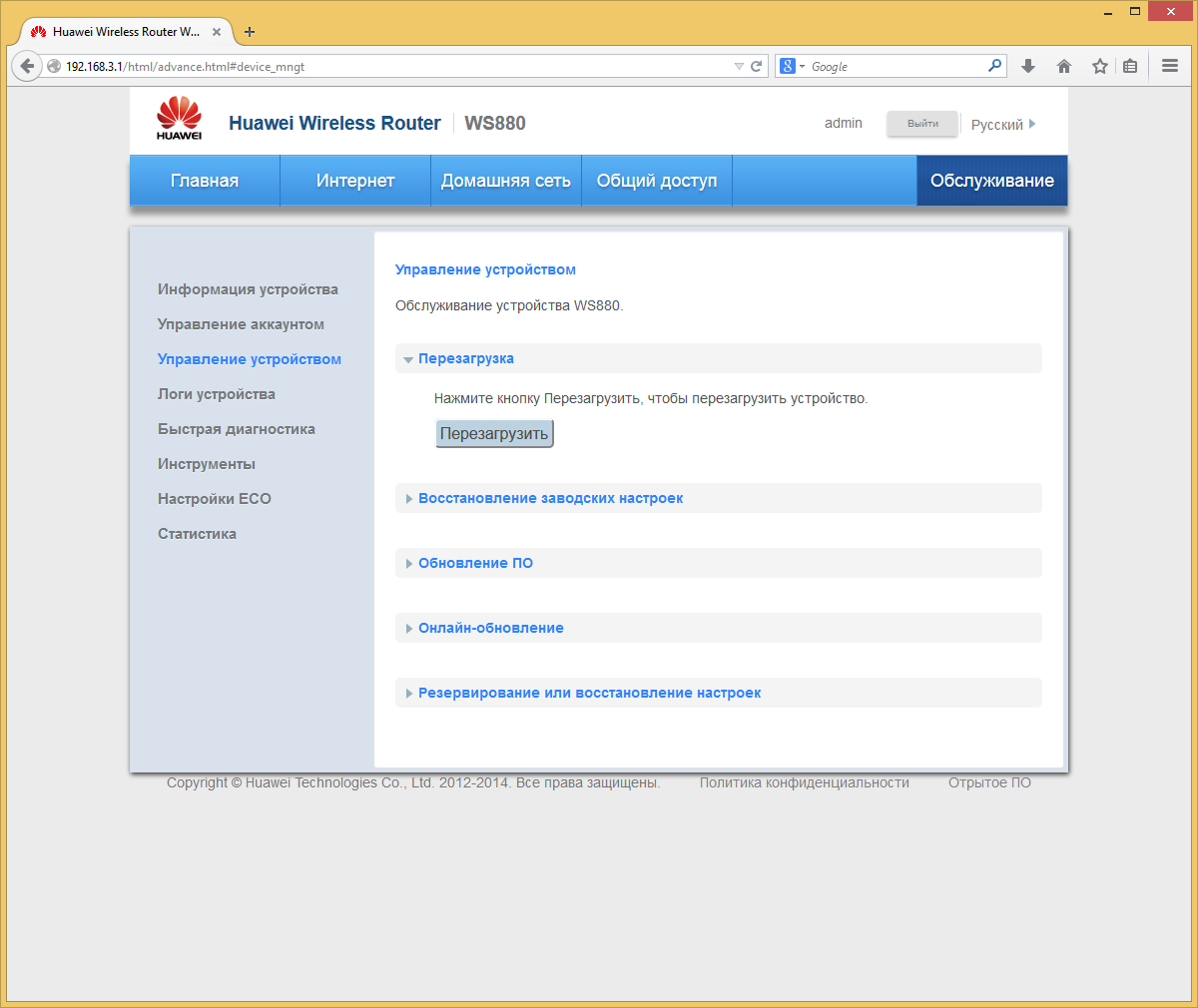The height and width of the screenshot is (1008, 1198).
Task: Select Статистика in the sidebar
Action: click(x=197, y=534)
